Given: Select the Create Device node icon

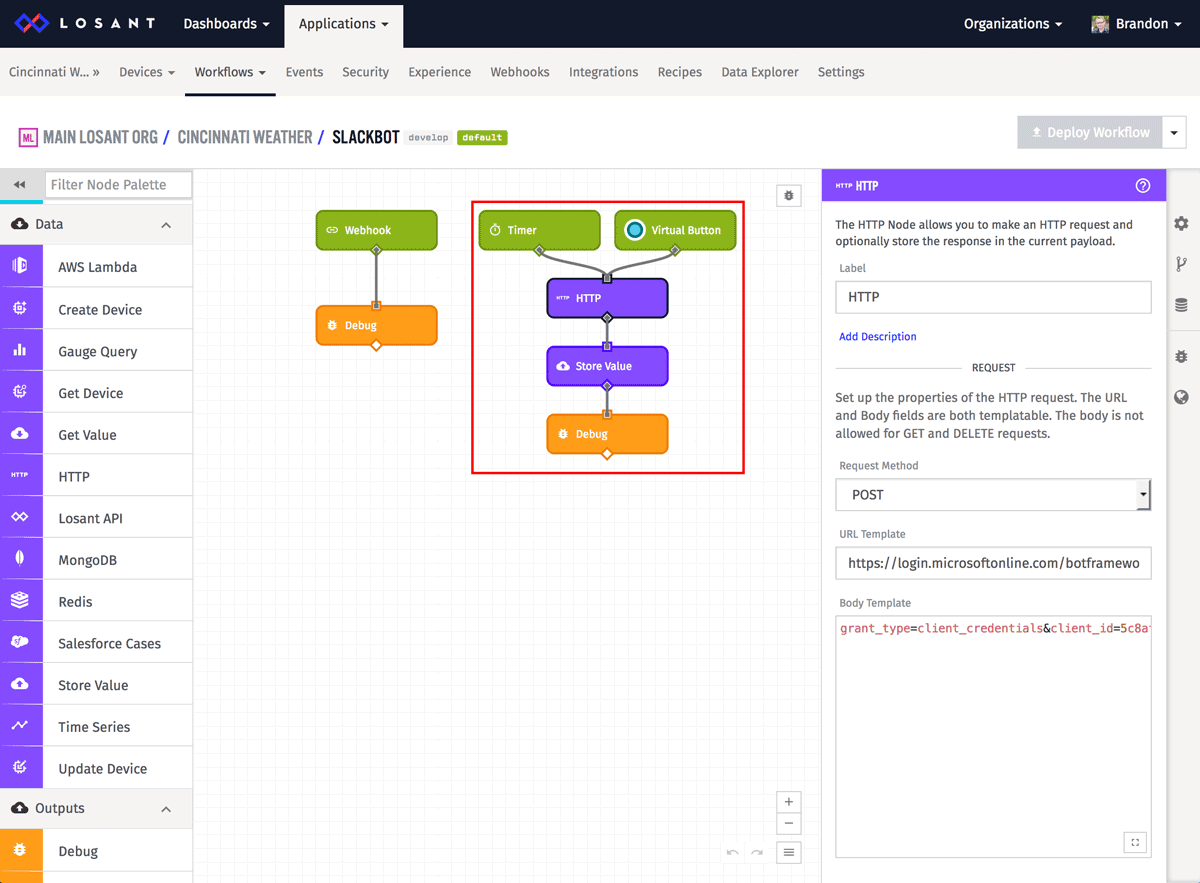Looking at the screenshot, I should click(20, 309).
